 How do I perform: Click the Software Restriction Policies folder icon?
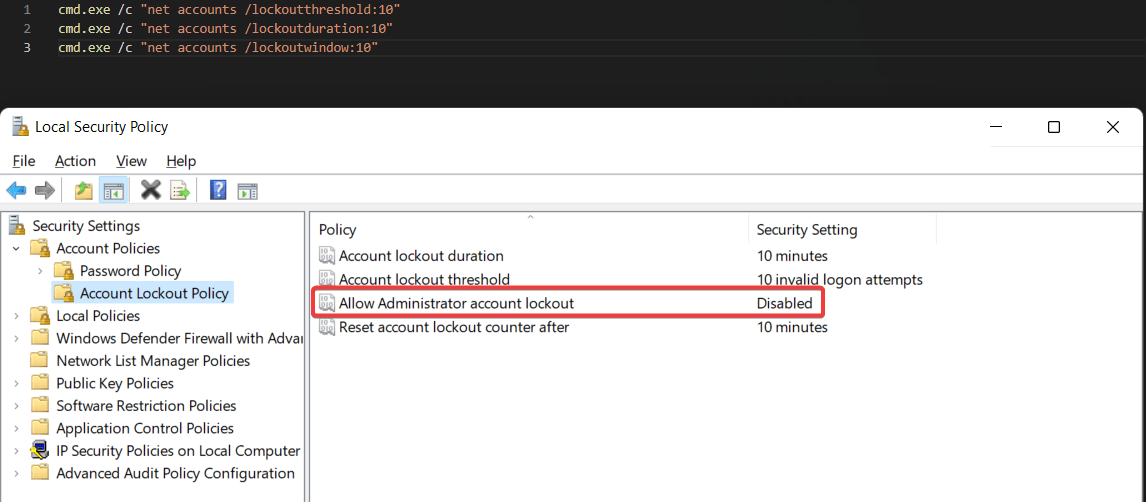40,406
